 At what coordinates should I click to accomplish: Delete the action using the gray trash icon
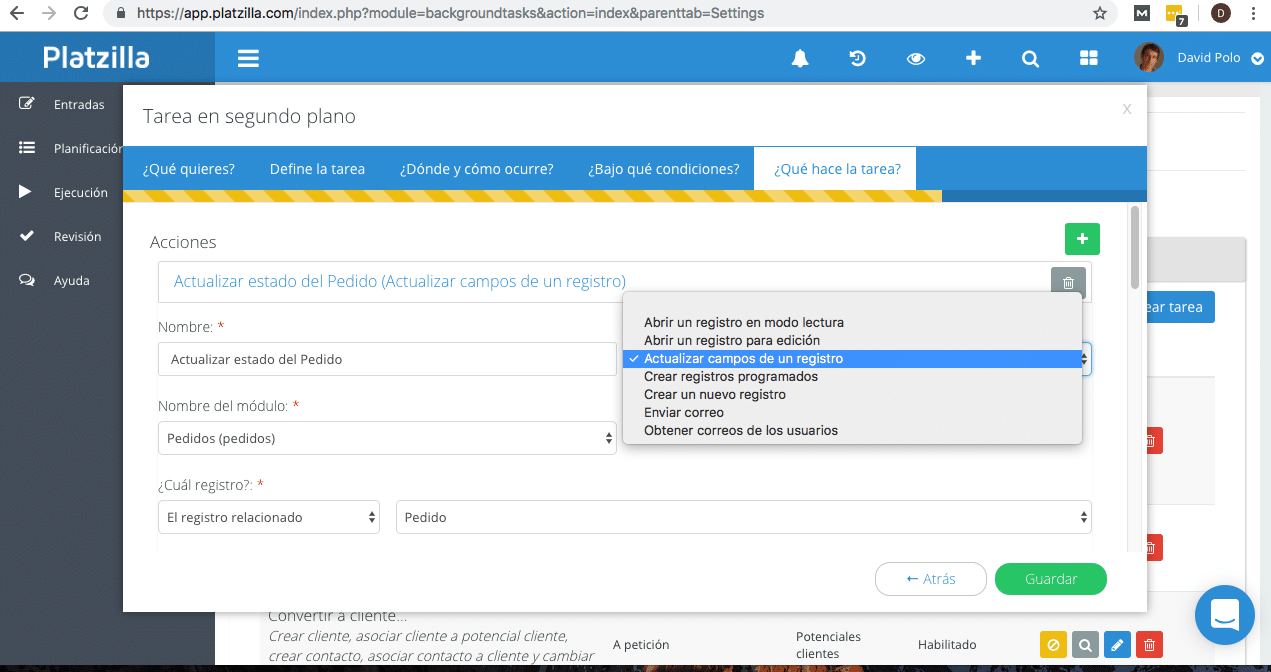click(1068, 282)
